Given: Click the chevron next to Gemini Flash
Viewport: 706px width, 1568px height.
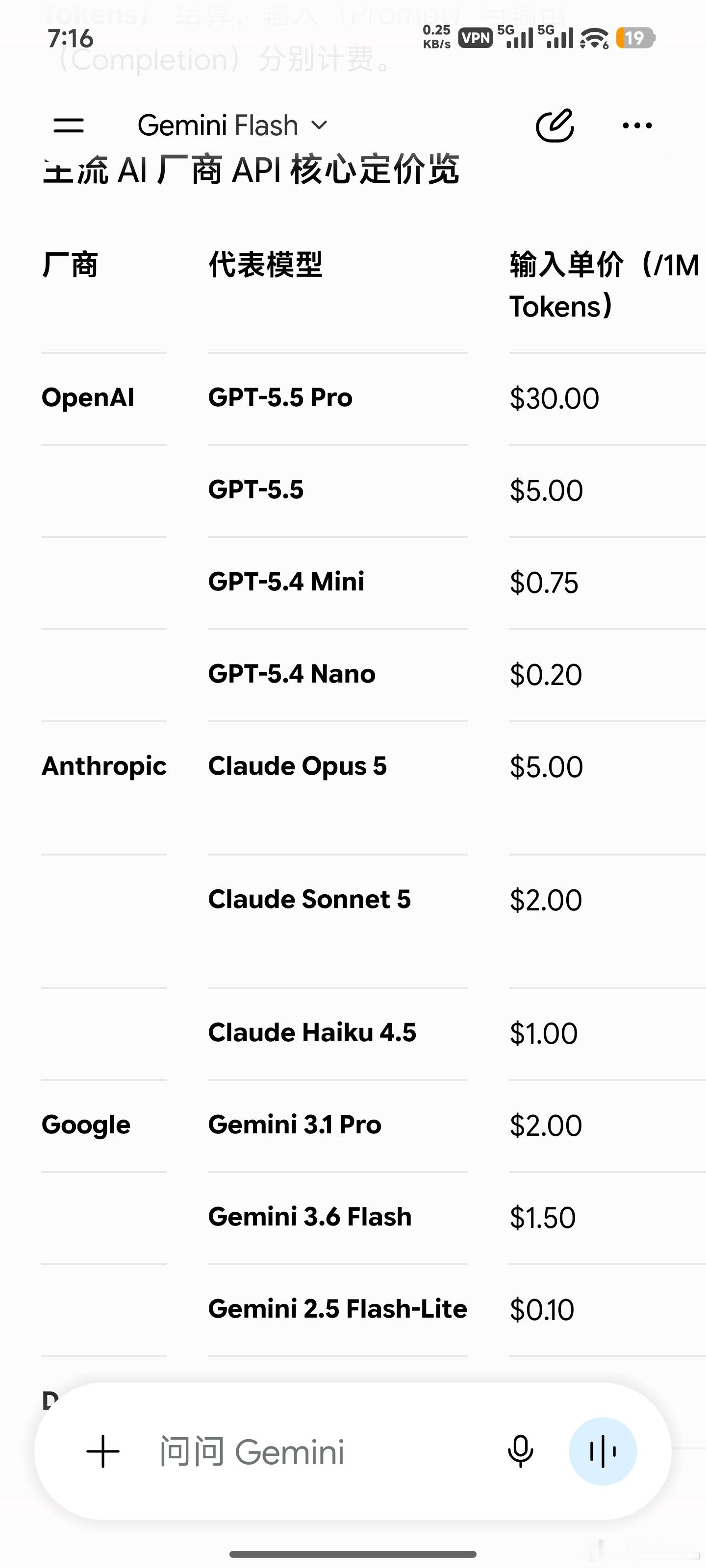Looking at the screenshot, I should coord(319,126).
